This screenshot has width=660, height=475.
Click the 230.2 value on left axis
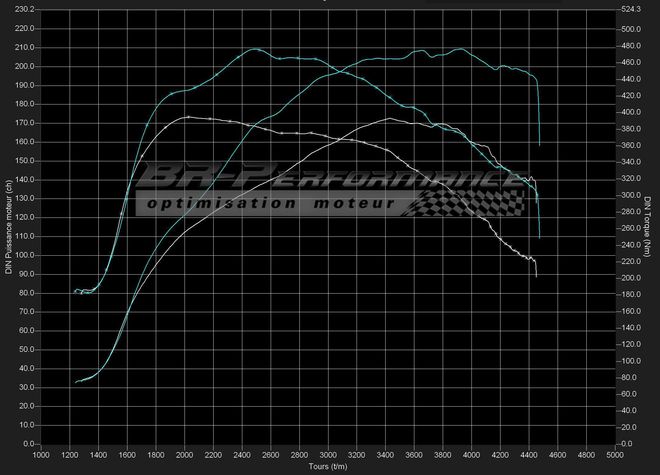[25, 9]
